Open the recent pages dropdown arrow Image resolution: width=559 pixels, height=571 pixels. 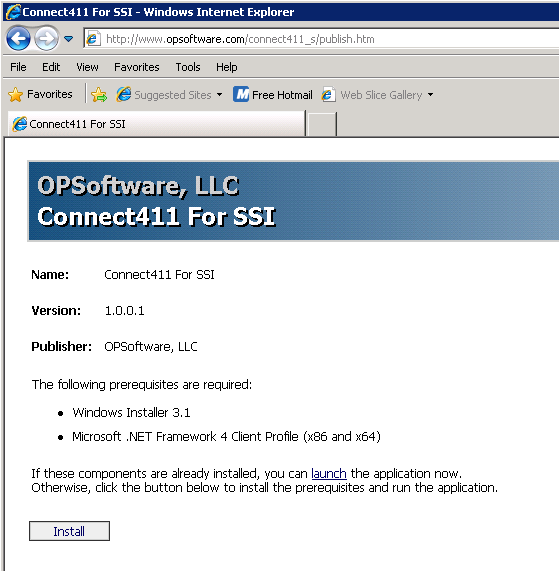(x=68, y=38)
